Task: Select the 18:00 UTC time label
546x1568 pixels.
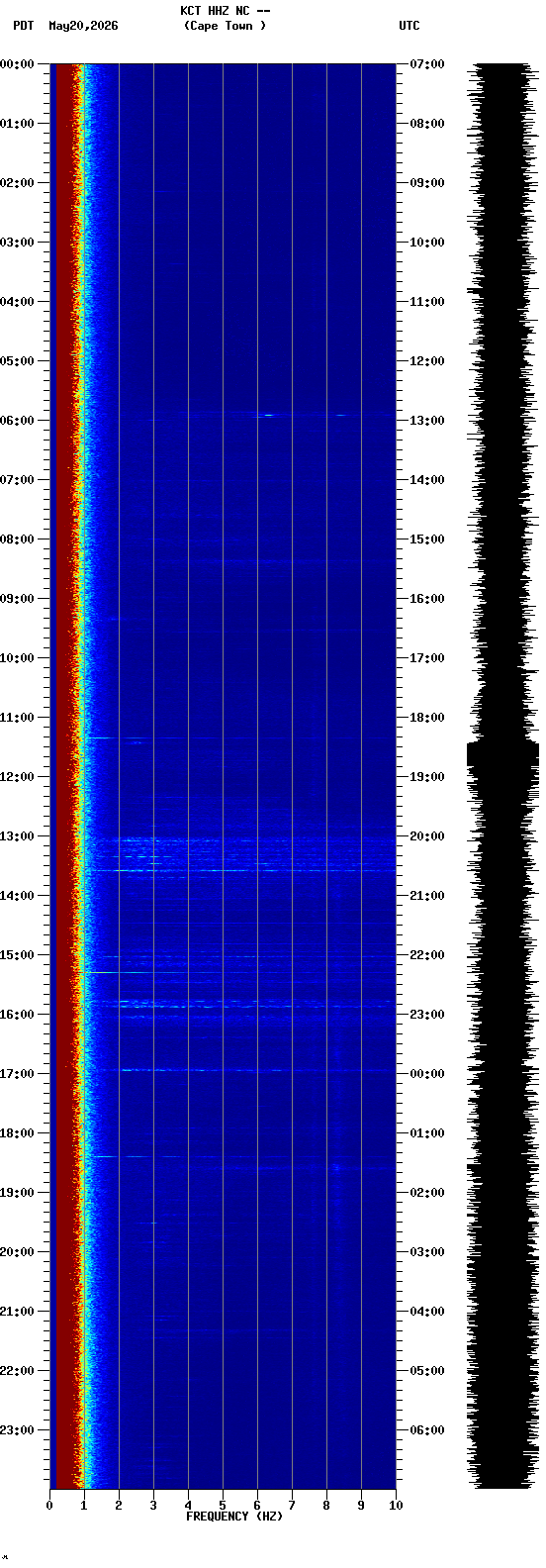Action: [x=427, y=718]
